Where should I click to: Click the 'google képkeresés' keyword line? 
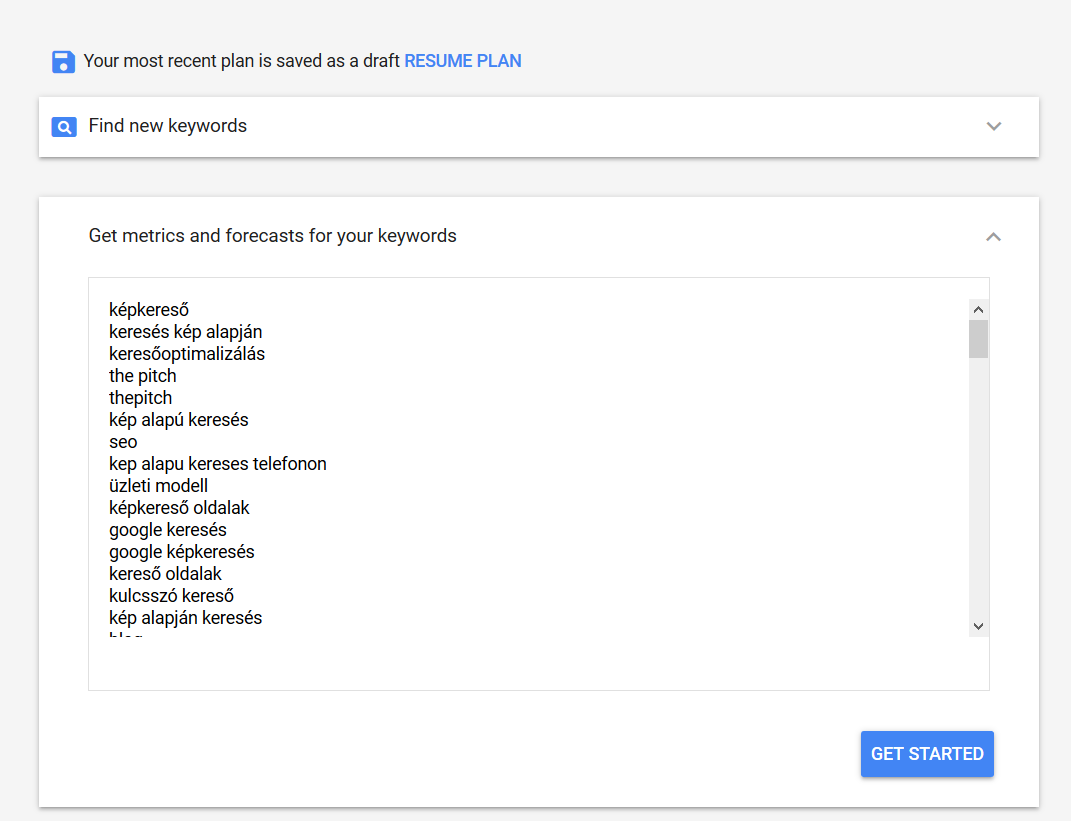click(182, 551)
